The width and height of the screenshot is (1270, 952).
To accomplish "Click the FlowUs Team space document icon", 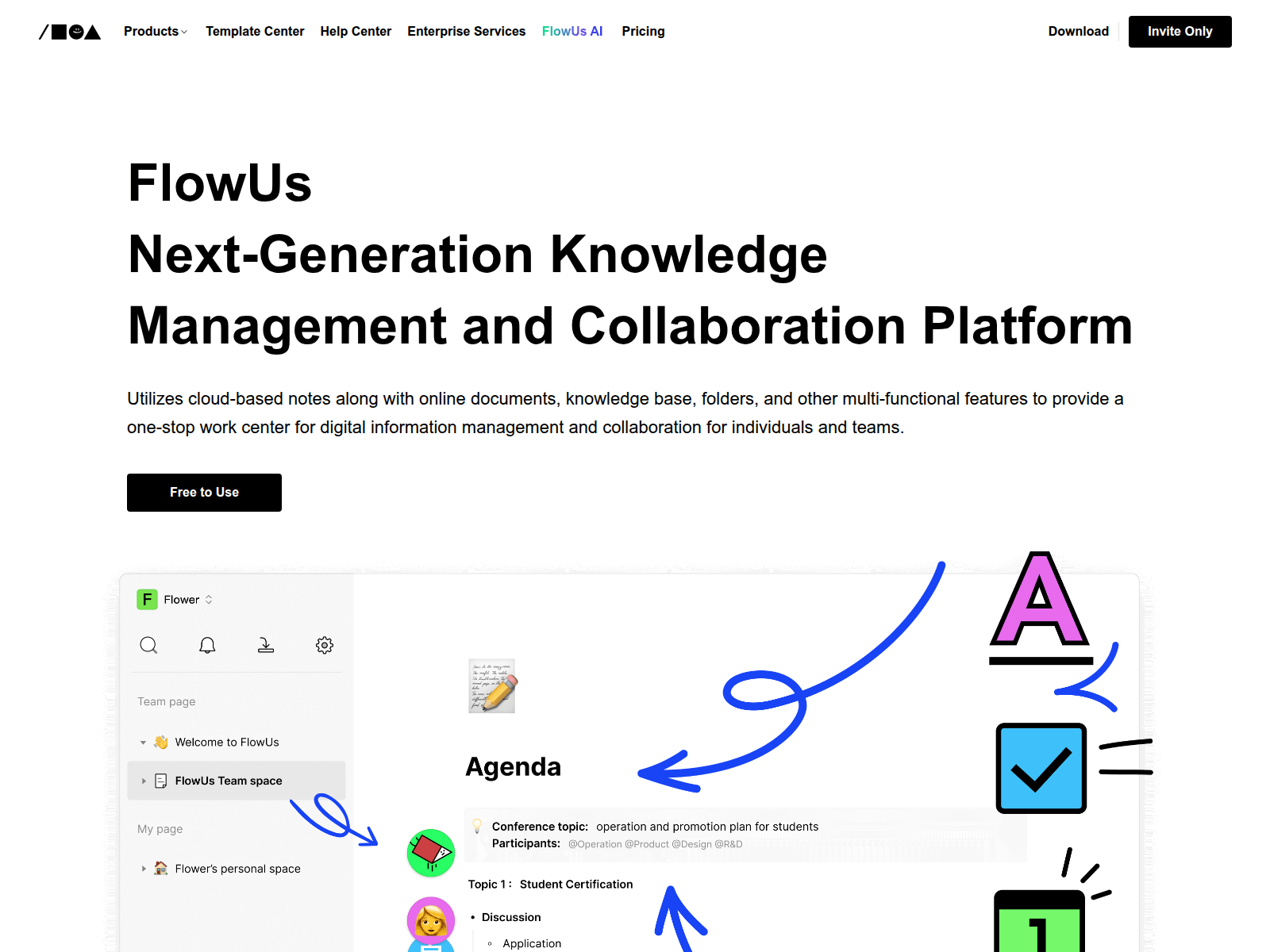I will [161, 780].
